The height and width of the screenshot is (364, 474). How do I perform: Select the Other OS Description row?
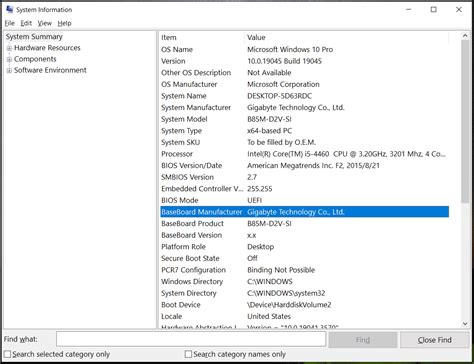pyautogui.click(x=304, y=73)
